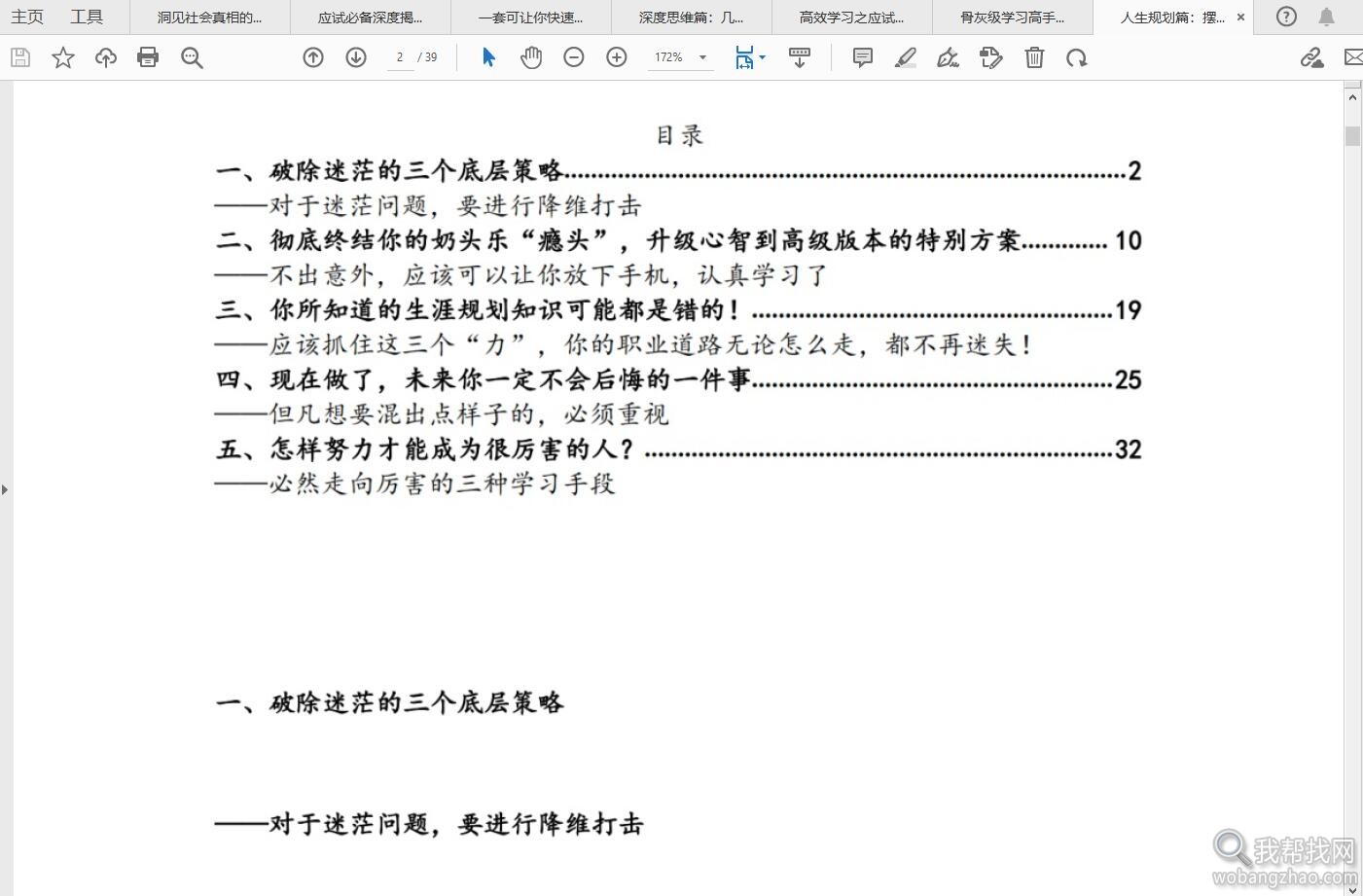Go to previous page arrow

point(313,58)
